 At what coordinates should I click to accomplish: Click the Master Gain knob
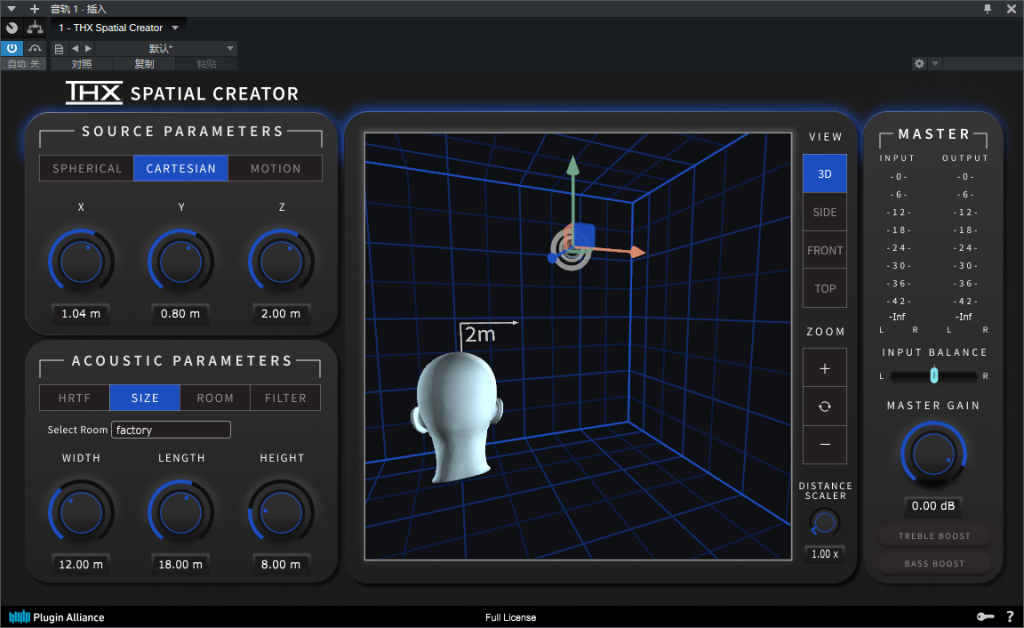tap(933, 454)
